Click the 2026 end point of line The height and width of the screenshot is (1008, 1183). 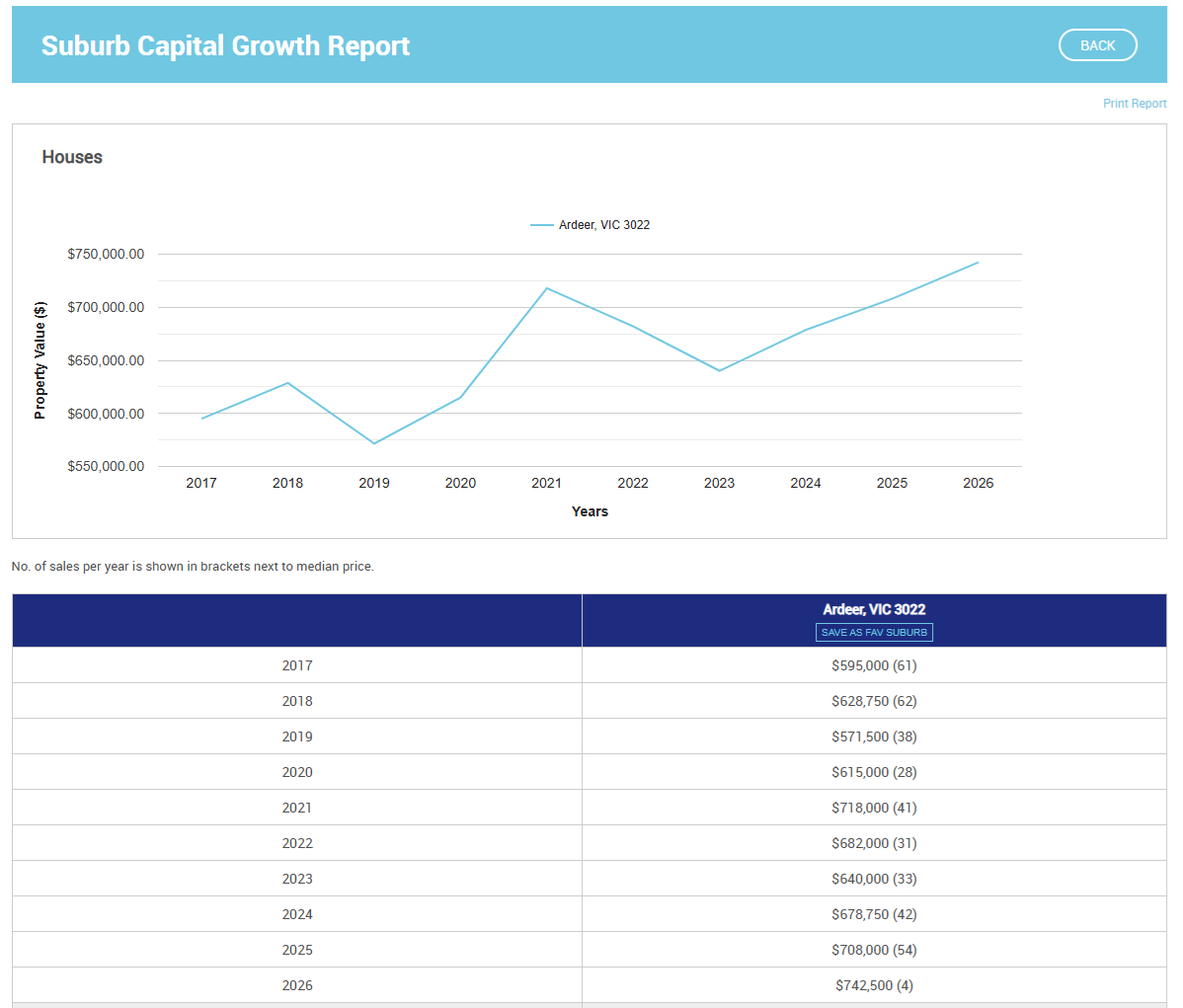[978, 263]
